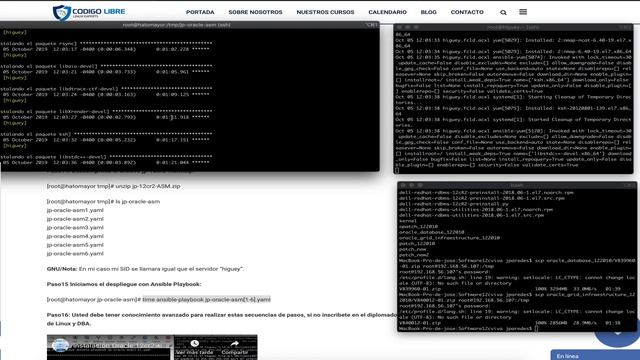Click the GNU/Nota paragraph about the SID
Screen dimensions: 640x360
[x=145, y=269]
